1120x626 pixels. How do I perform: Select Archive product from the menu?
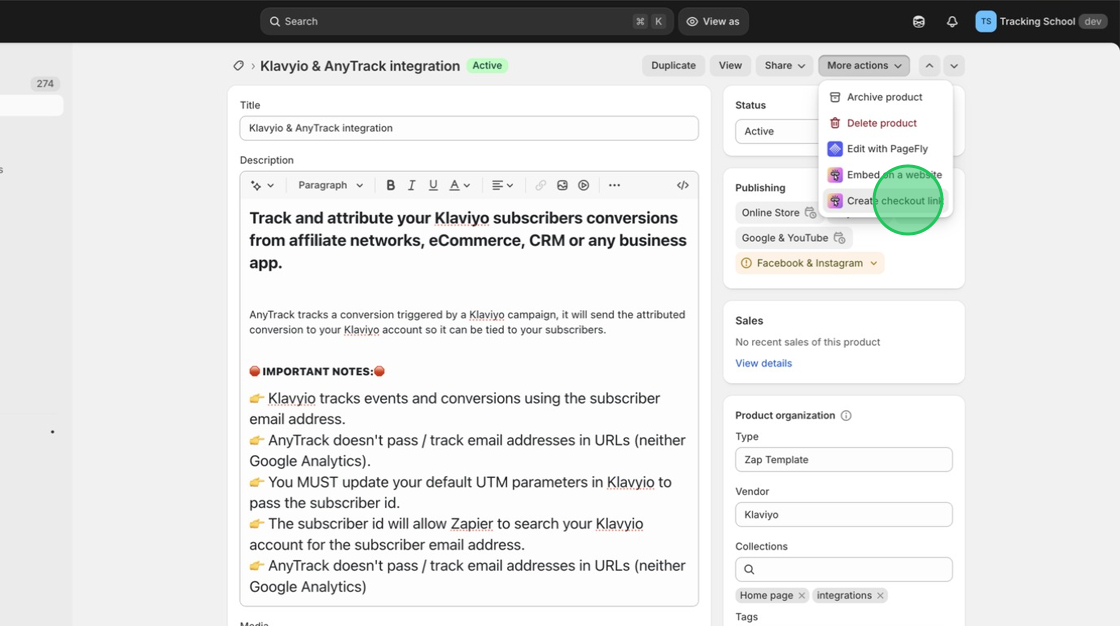tap(884, 97)
